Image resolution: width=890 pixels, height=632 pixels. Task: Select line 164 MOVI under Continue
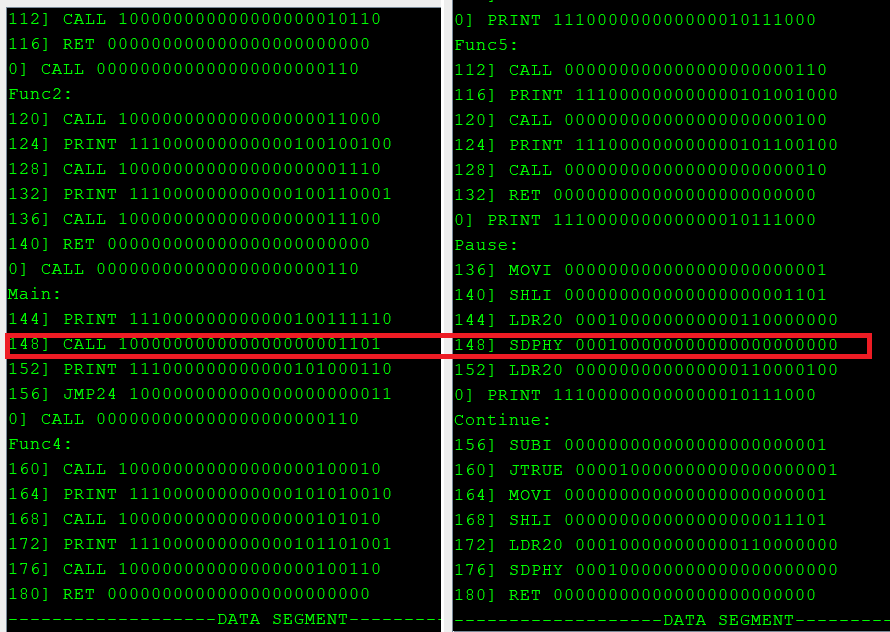pos(640,495)
